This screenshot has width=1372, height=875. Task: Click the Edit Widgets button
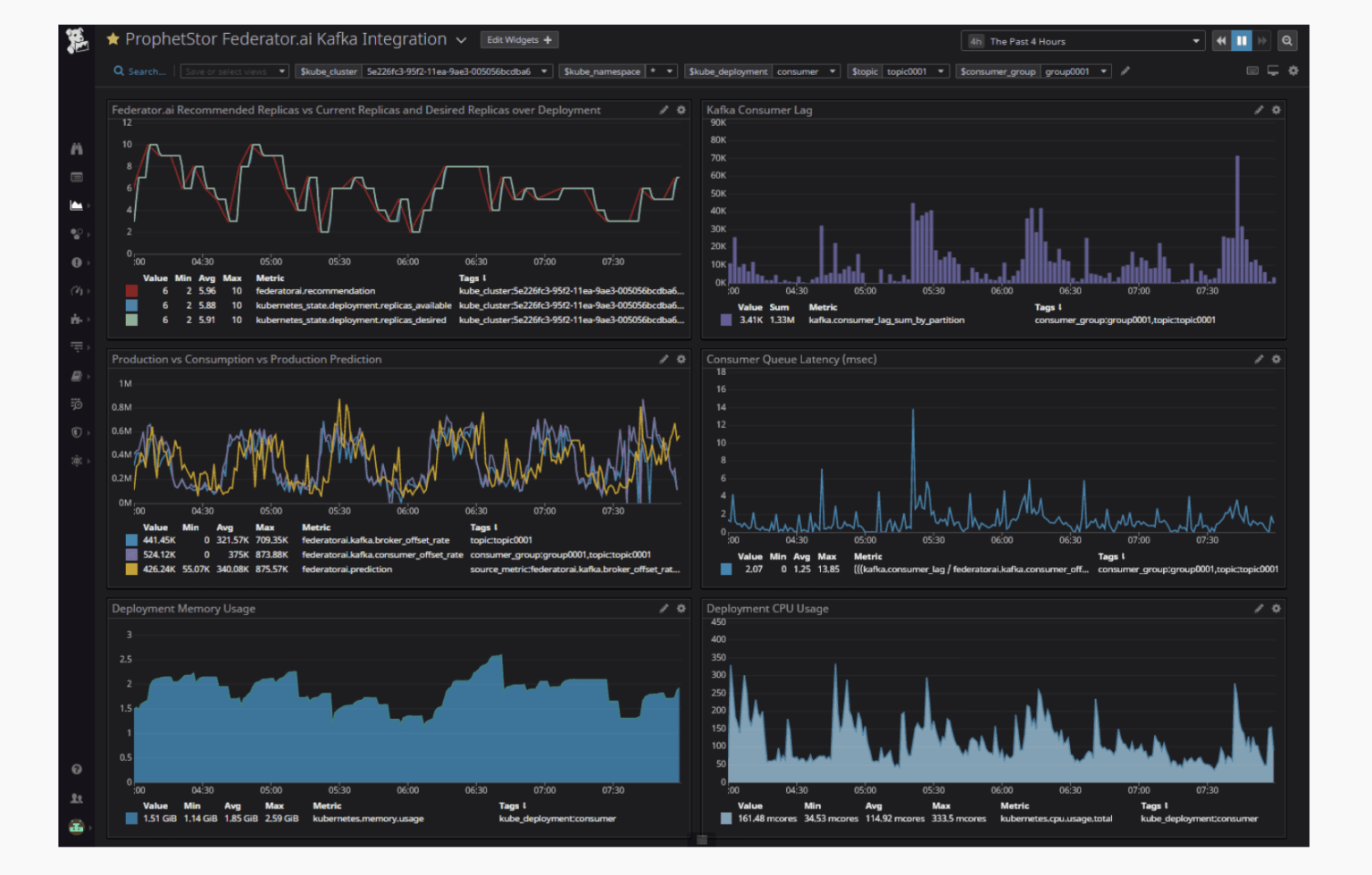pos(519,40)
